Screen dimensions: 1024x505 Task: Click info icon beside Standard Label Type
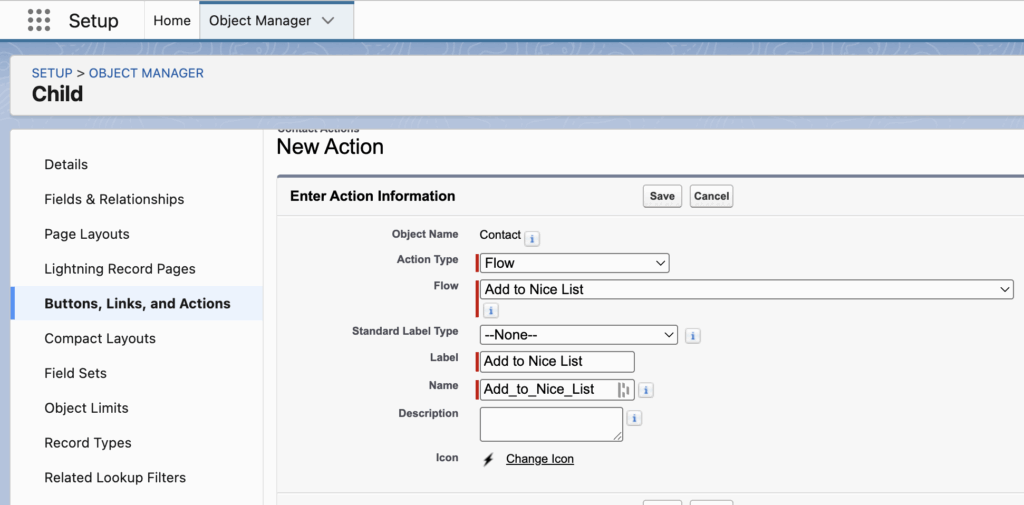click(693, 336)
